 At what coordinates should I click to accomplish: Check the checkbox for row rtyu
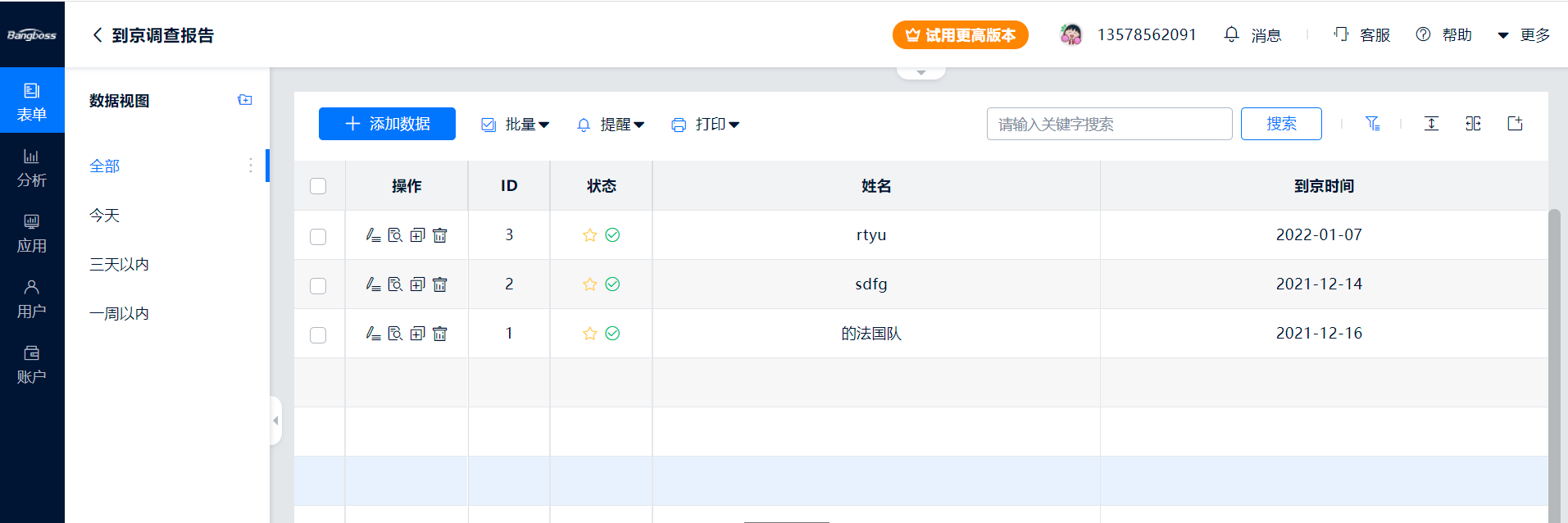point(318,237)
